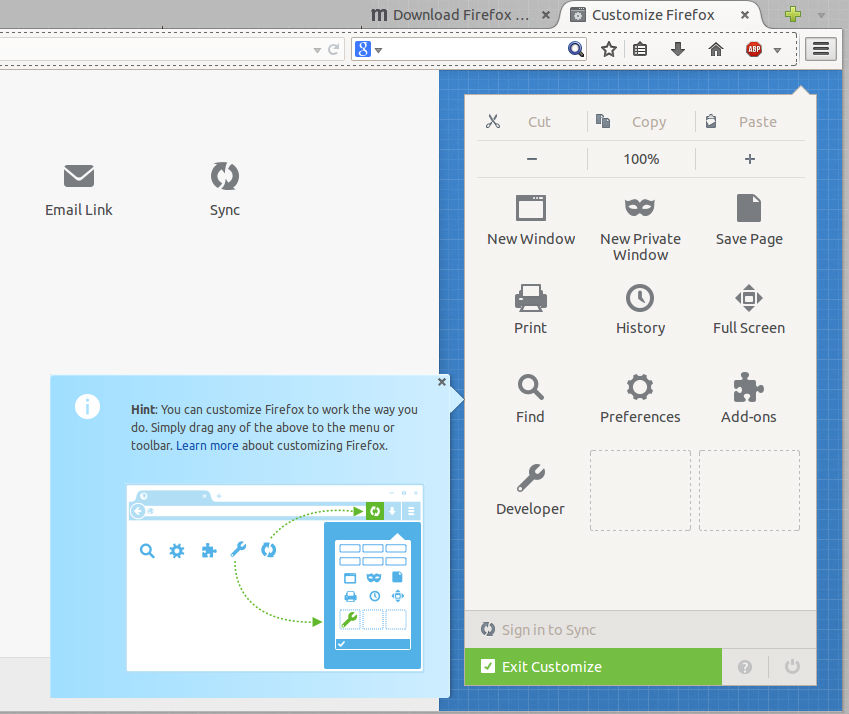Viewport: 849px width, 714px height.
Task: Open the search engine dropdown
Action: 376,48
